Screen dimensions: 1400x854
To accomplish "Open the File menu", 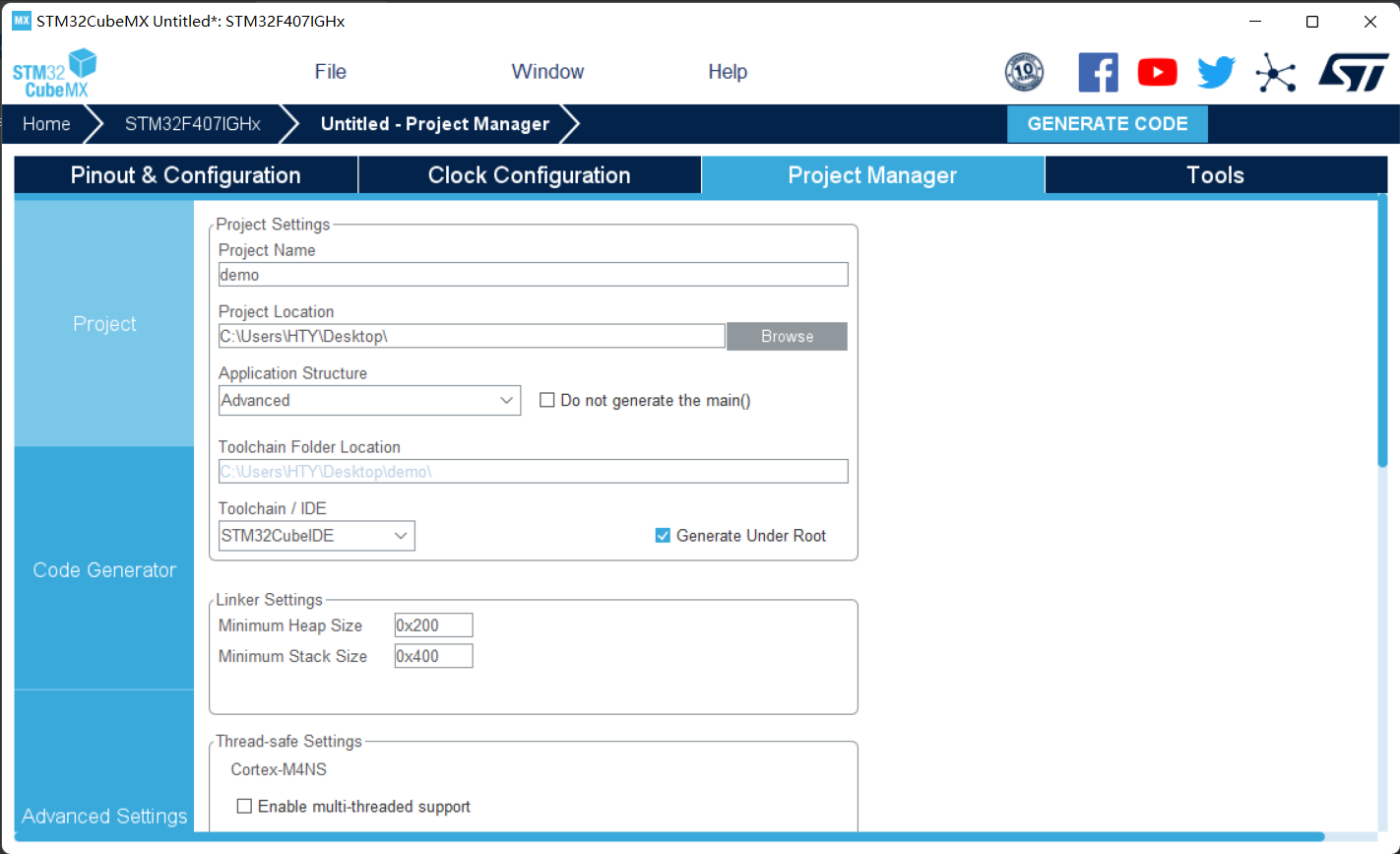I will pyautogui.click(x=330, y=72).
